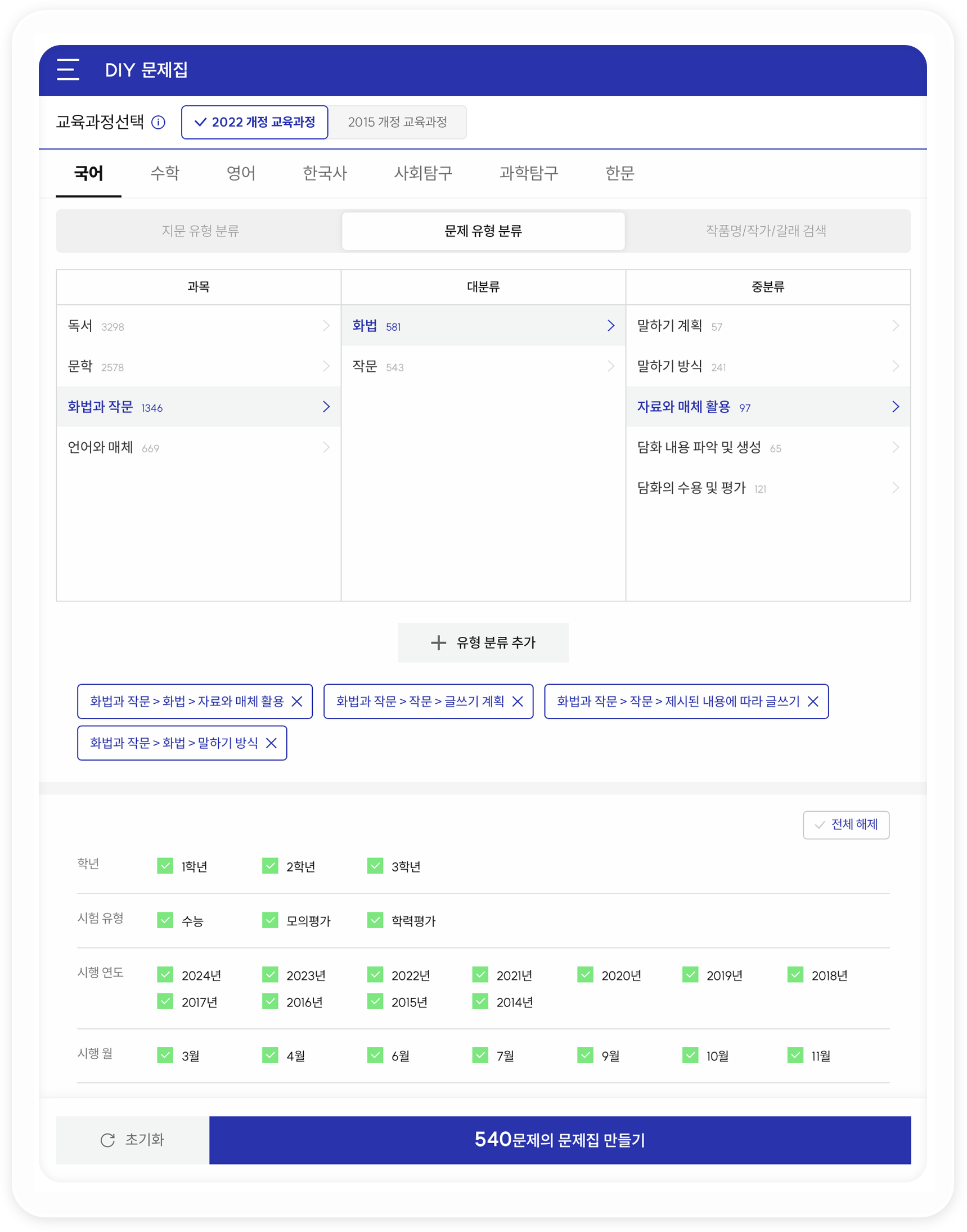This screenshot has height=1232, width=967.
Task: Remove the 자료와 매체 활용 filter tag
Action: click(296, 702)
